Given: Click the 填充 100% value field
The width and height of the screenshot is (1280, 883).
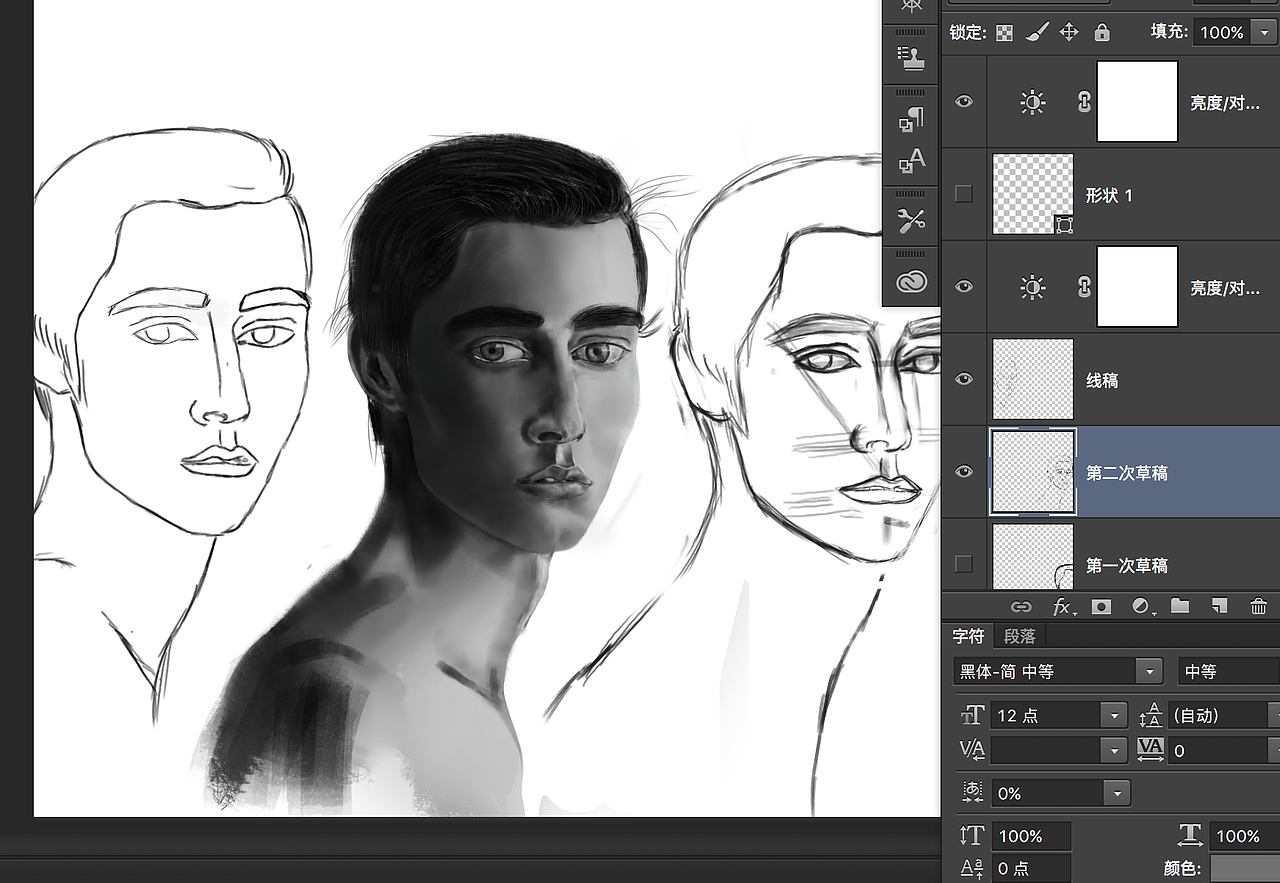Looking at the screenshot, I should coord(1222,33).
